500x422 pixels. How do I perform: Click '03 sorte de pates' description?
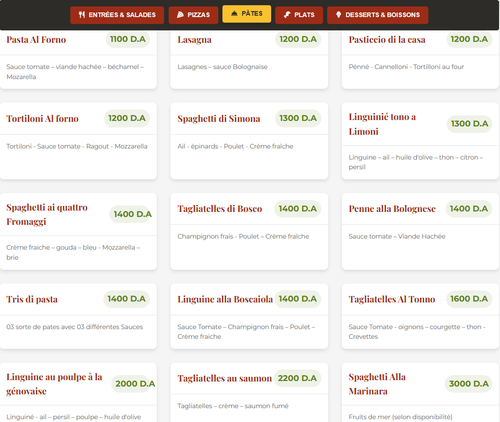(74, 327)
